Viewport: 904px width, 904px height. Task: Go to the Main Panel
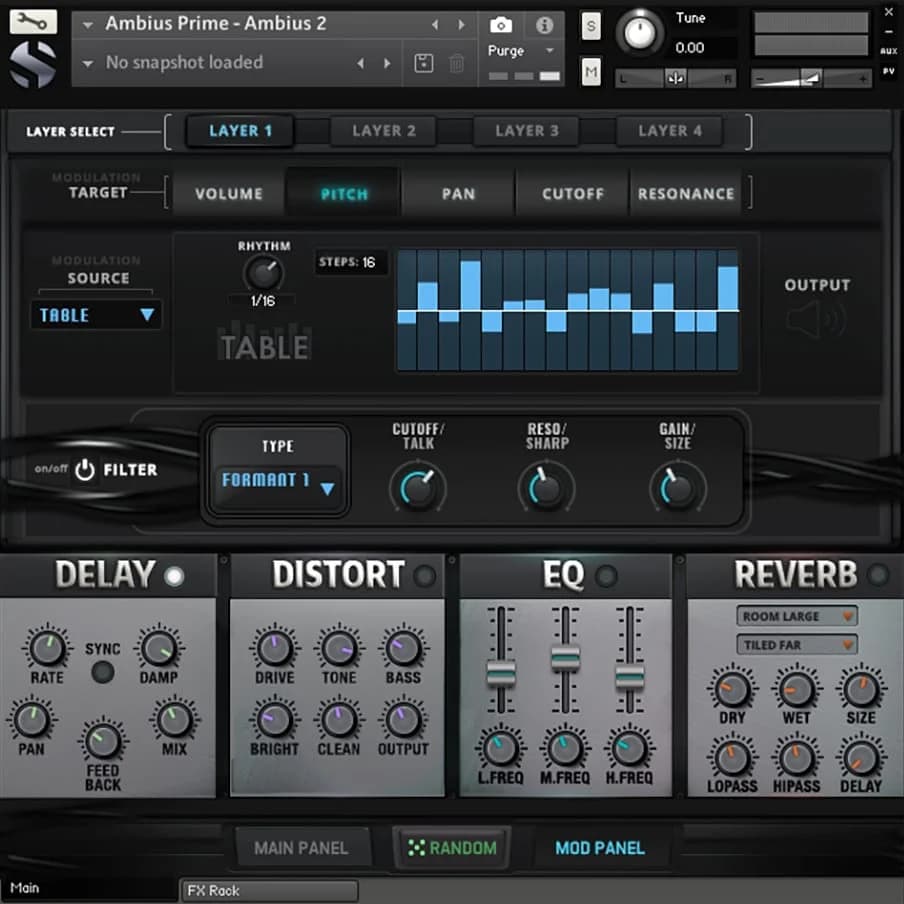click(x=301, y=848)
